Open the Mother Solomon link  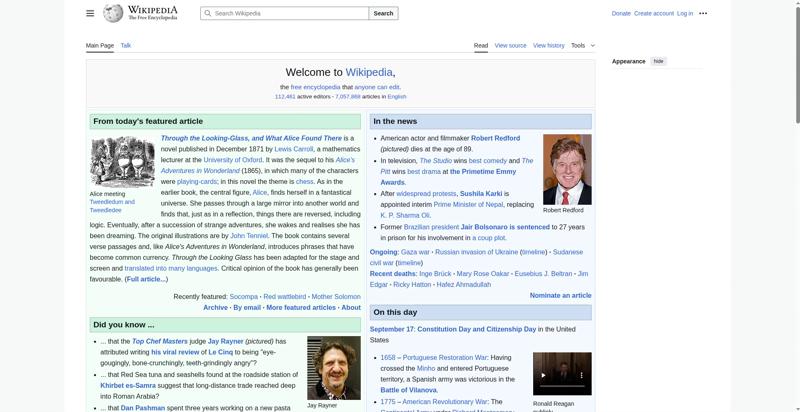[x=336, y=296]
